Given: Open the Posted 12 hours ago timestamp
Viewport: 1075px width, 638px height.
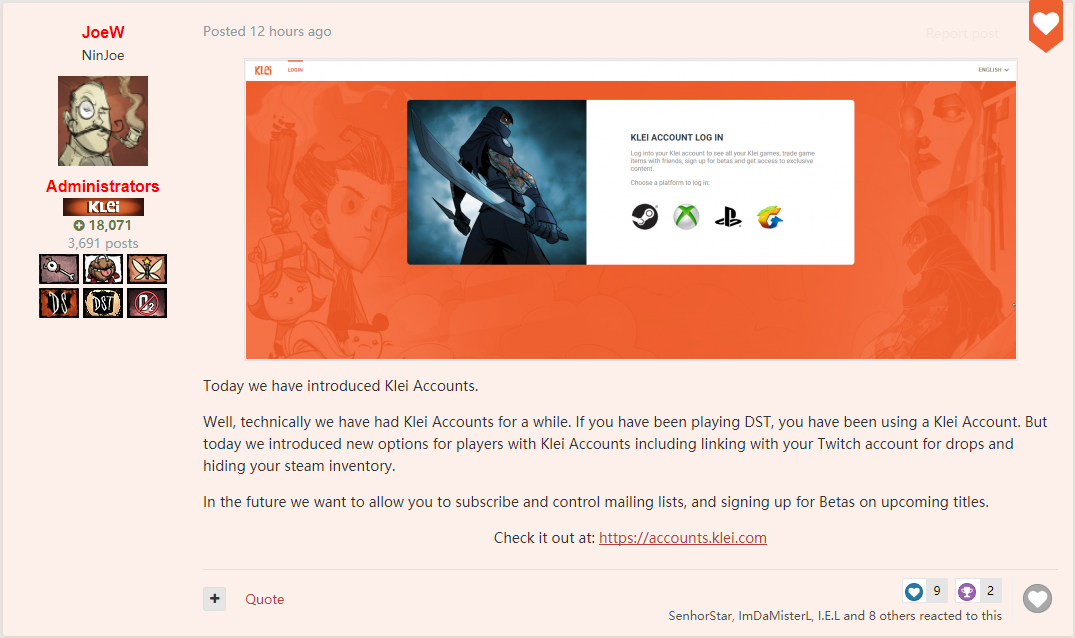Looking at the screenshot, I should coord(267,32).
